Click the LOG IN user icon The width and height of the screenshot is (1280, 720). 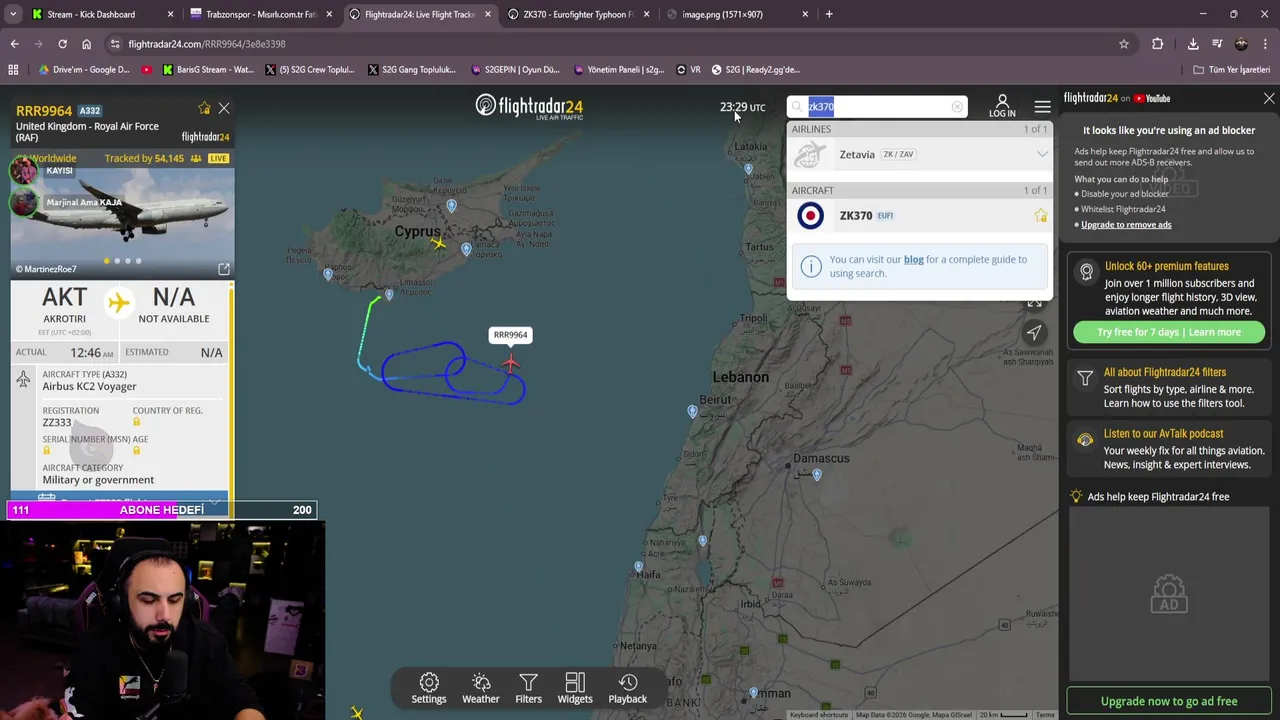[x=1002, y=106]
